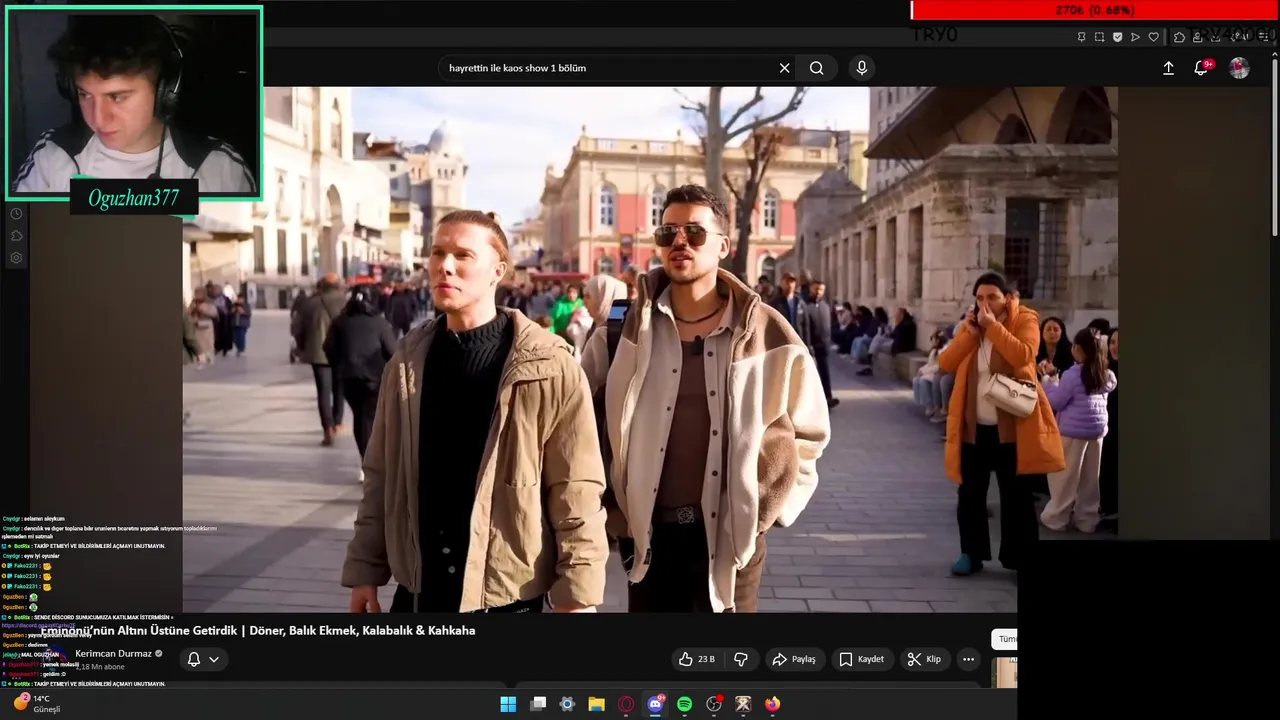The width and height of the screenshot is (1280, 720).
Task: Create a clip with Klip button
Action: [924, 659]
